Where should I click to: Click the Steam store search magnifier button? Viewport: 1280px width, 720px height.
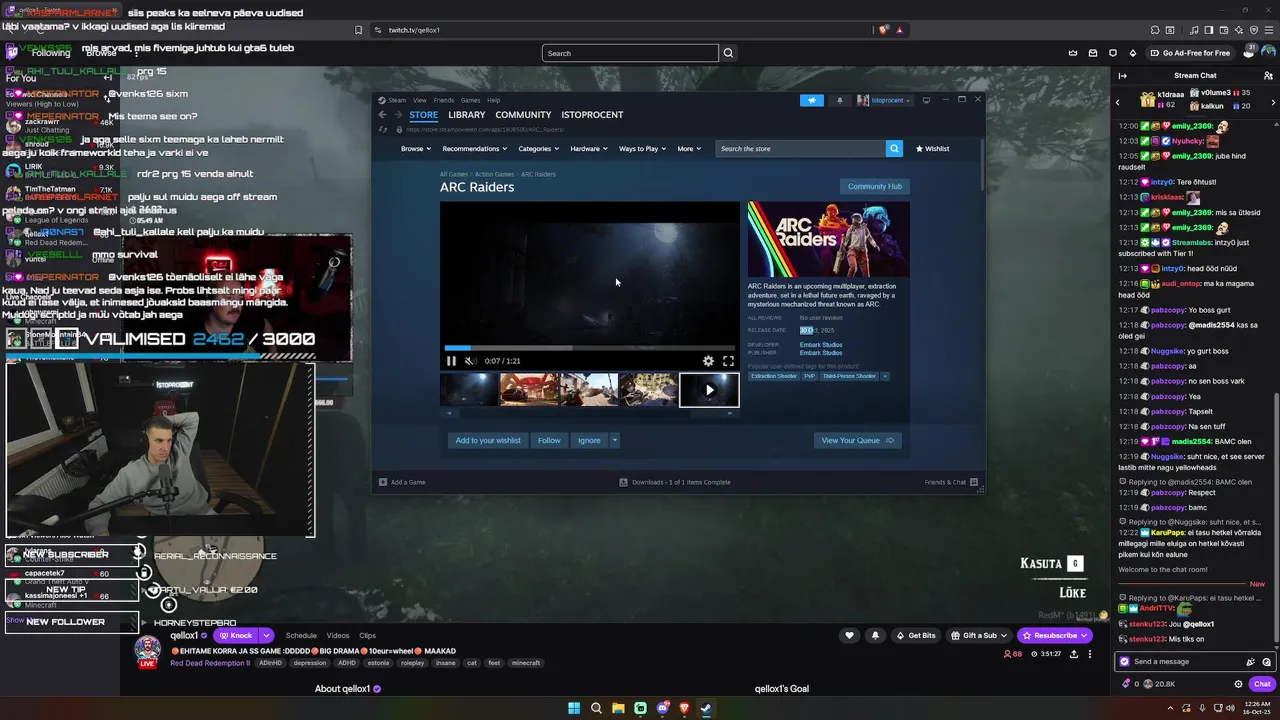[894, 148]
